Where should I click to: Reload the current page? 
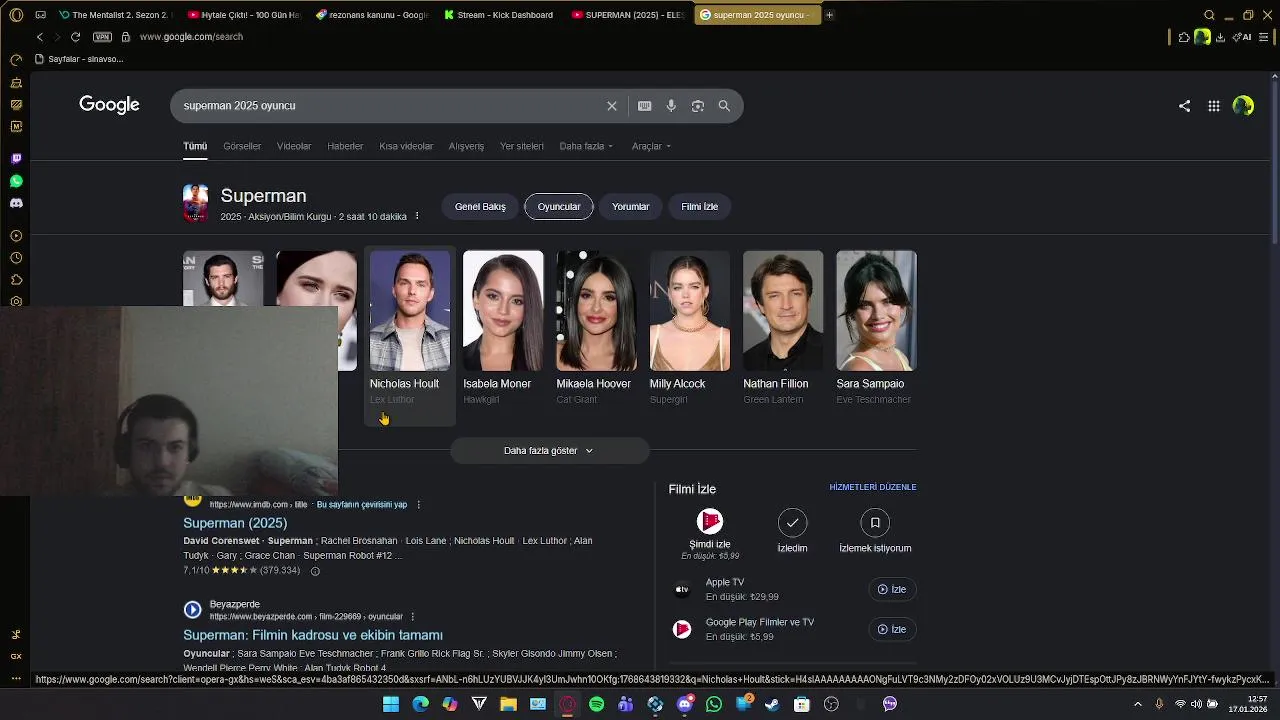pos(75,37)
